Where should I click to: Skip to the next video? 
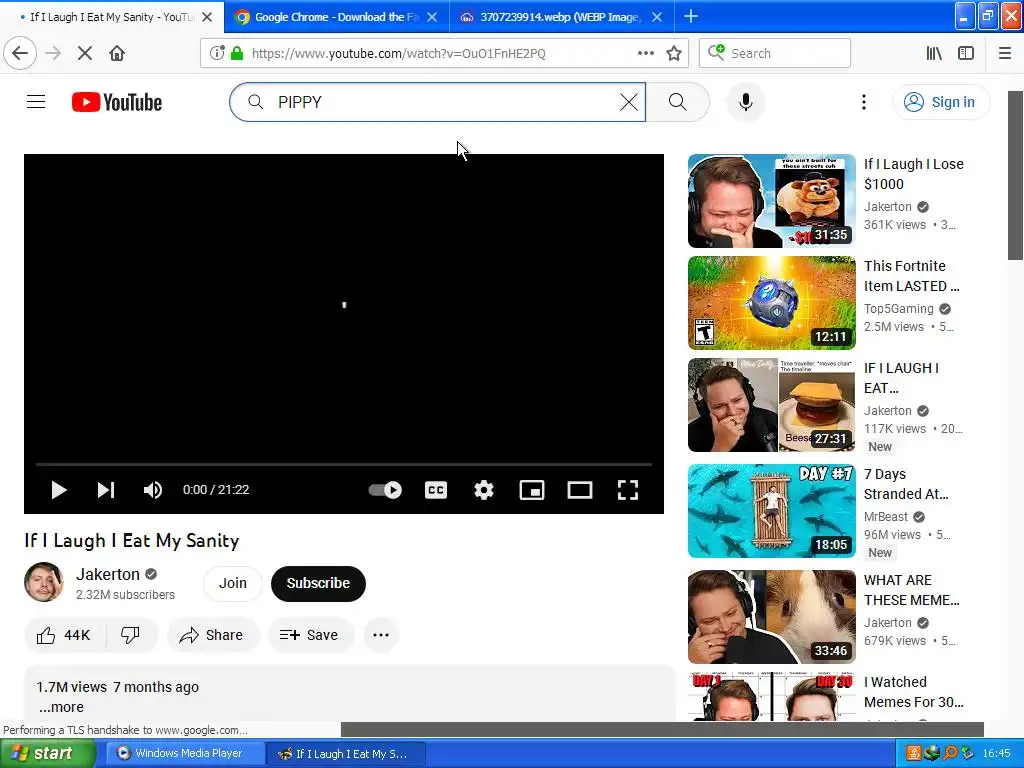click(106, 490)
